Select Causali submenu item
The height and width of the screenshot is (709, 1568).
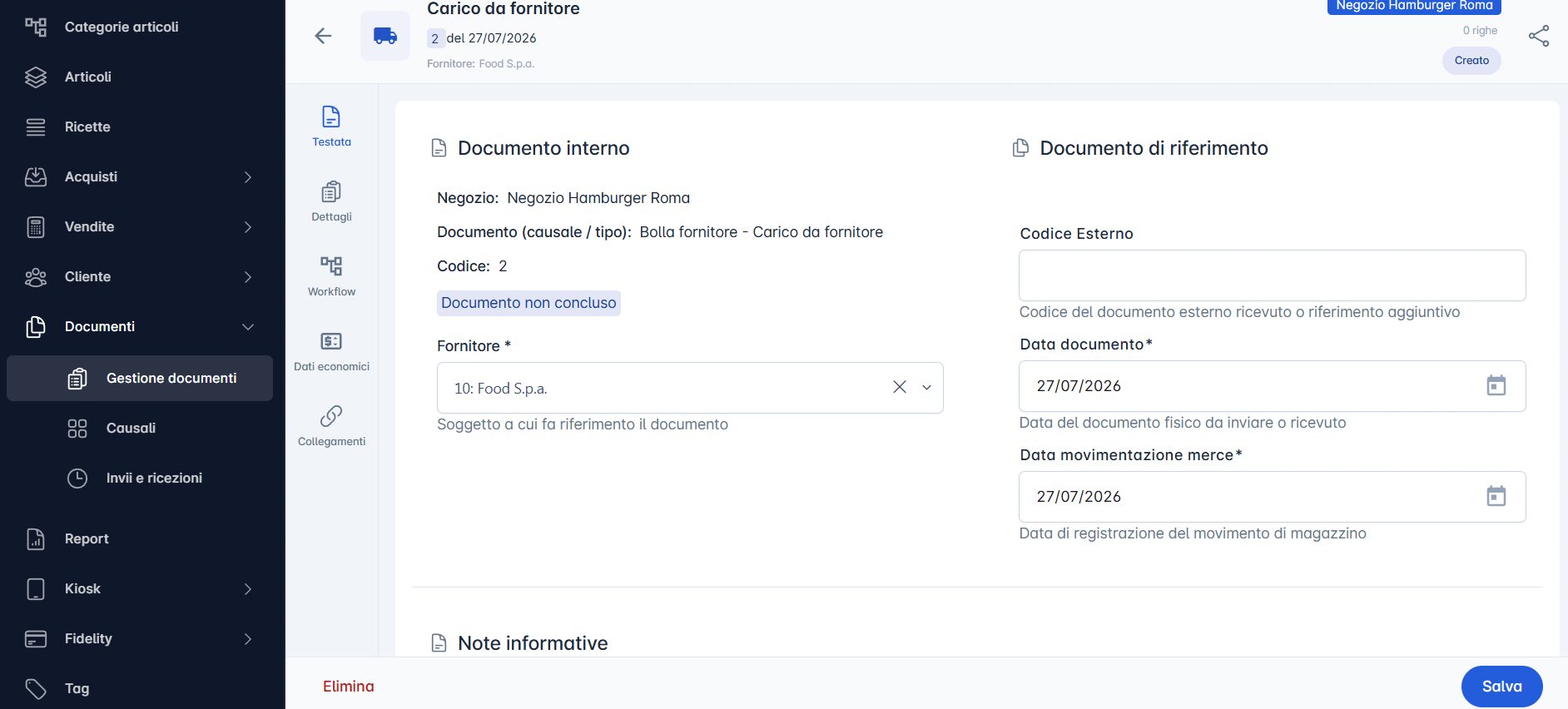pyautogui.click(x=140, y=428)
